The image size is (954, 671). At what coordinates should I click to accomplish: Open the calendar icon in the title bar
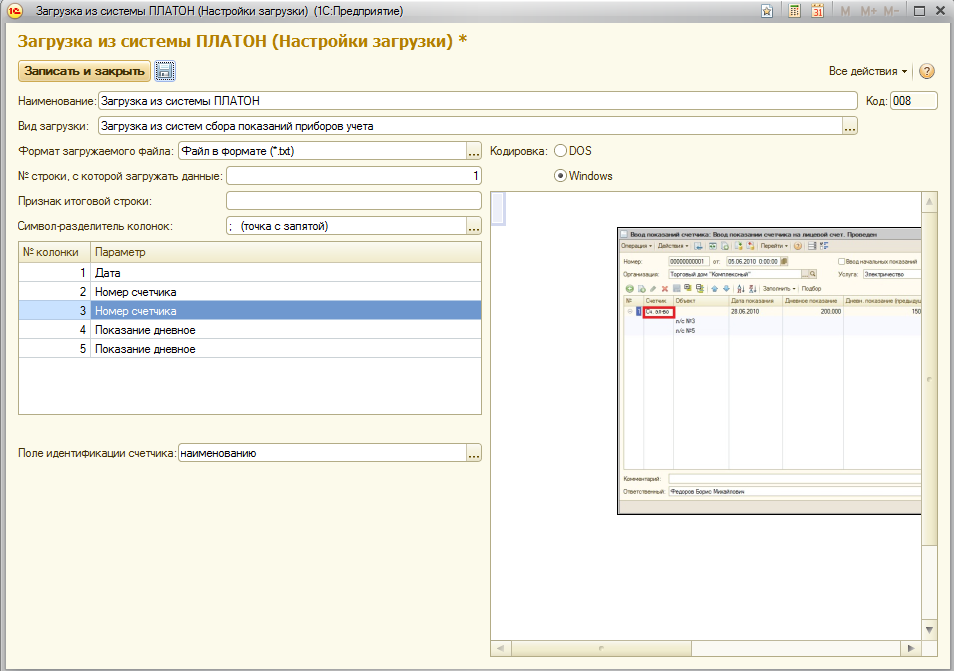(818, 11)
